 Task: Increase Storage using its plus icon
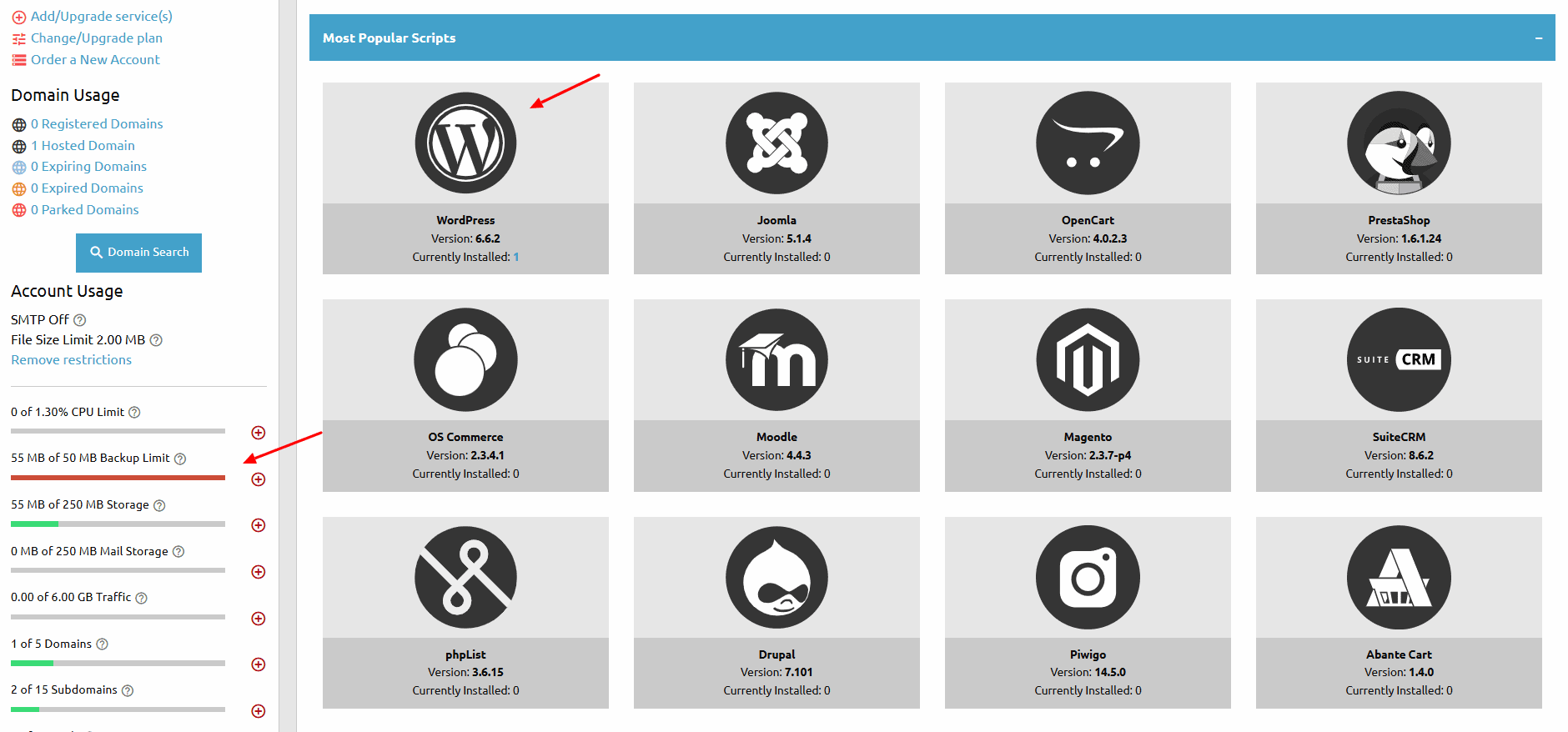[259, 525]
